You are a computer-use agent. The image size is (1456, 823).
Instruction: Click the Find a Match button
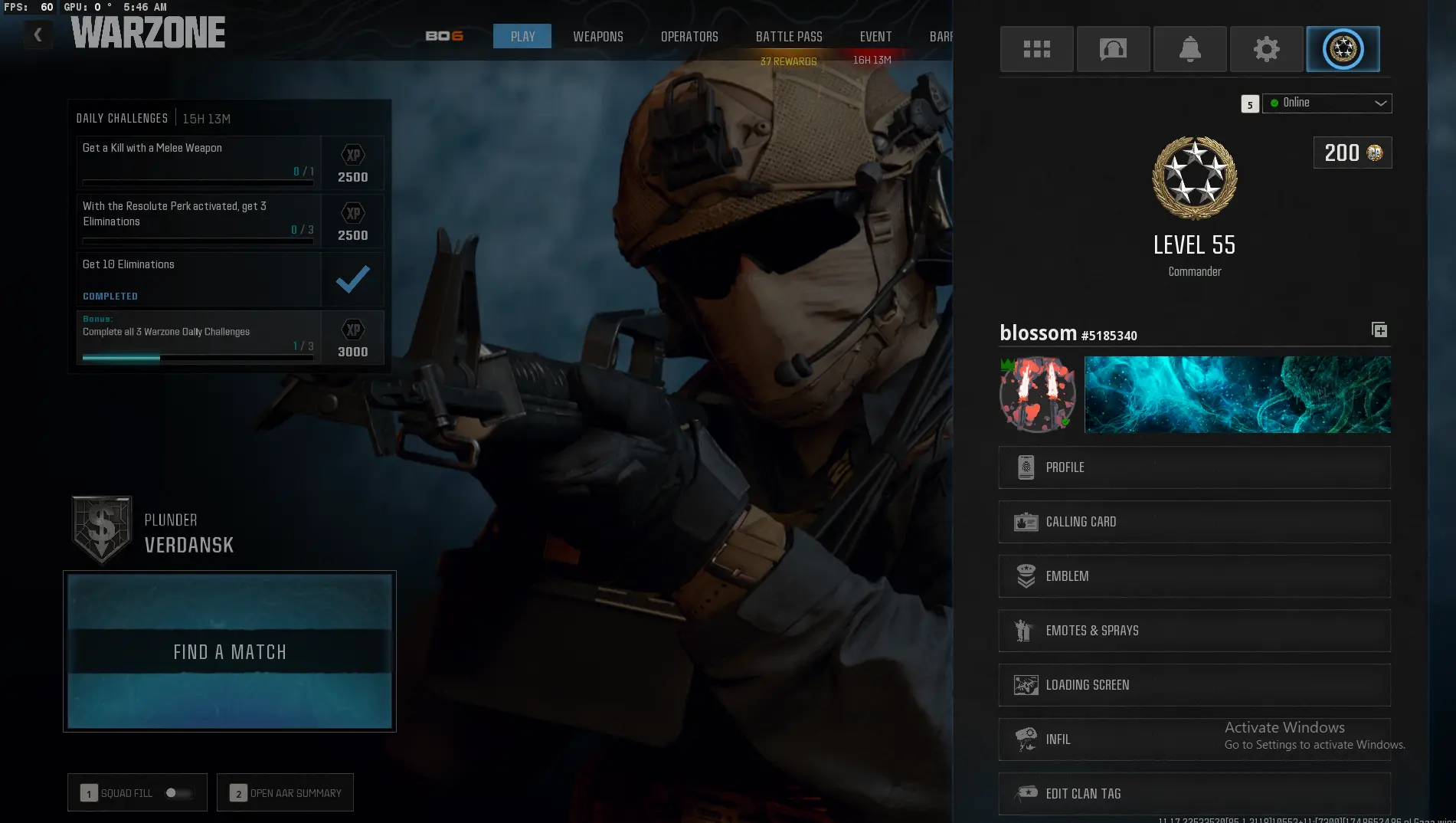(x=230, y=651)
